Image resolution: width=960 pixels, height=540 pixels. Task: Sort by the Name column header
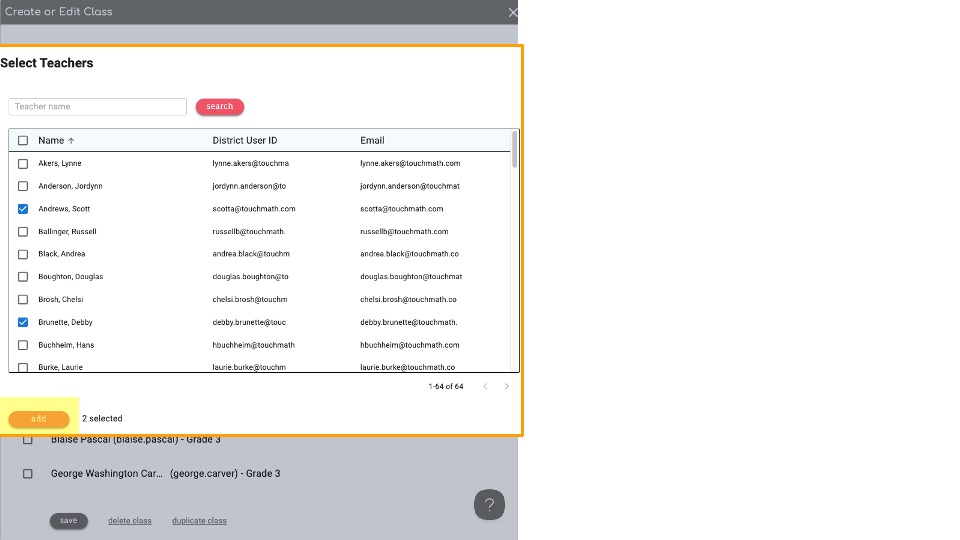pos(51,141)
